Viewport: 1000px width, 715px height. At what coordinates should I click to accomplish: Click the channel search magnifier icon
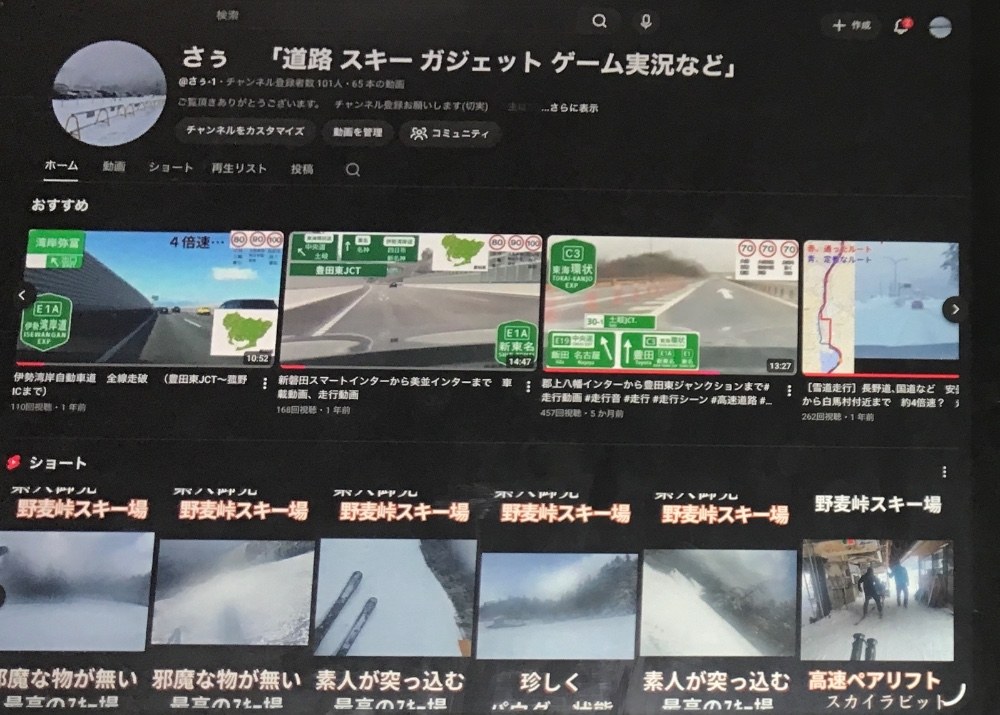pos(353,170)
